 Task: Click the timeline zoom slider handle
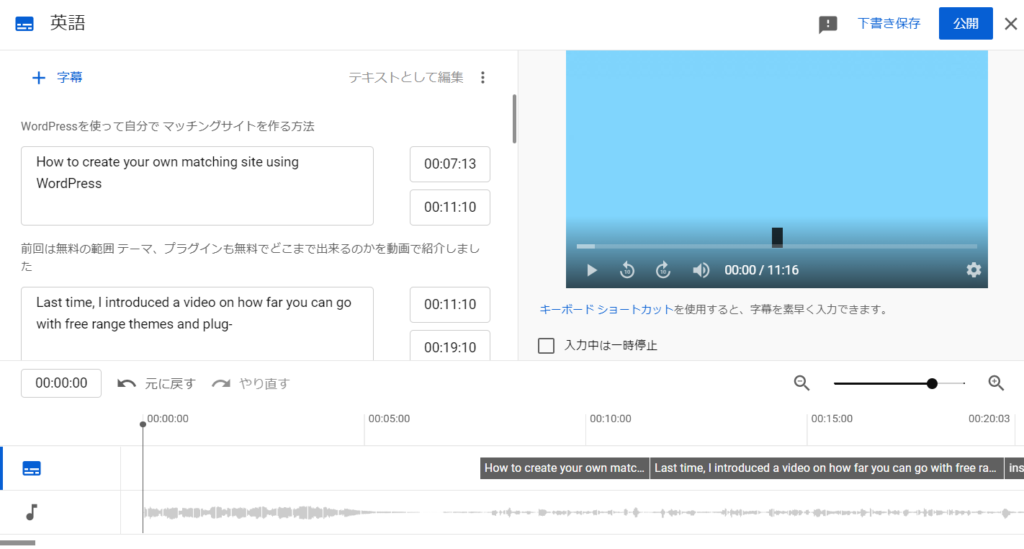click(932, 383)
